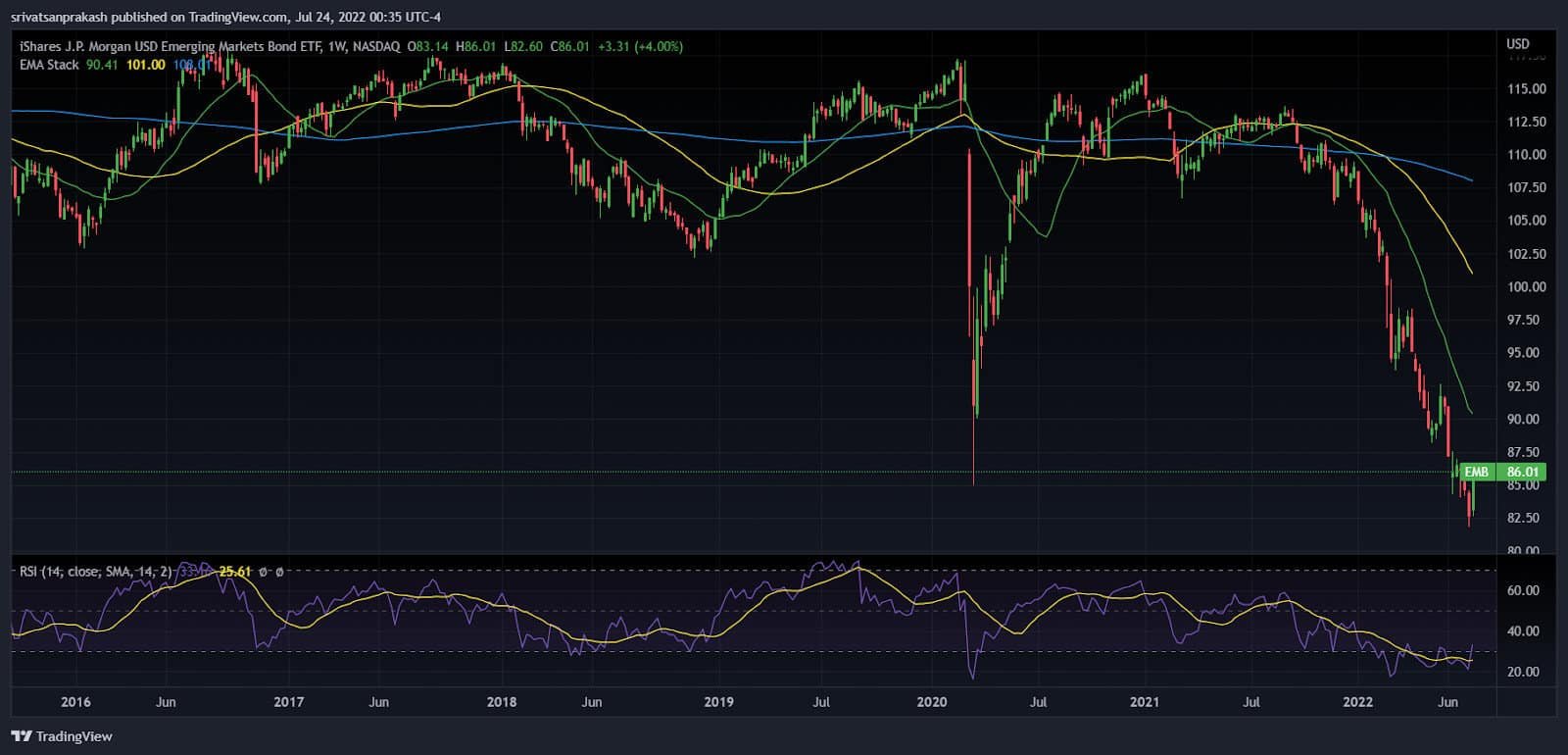Click the 2022 label on the time axis

click(x=1357, y=702)
